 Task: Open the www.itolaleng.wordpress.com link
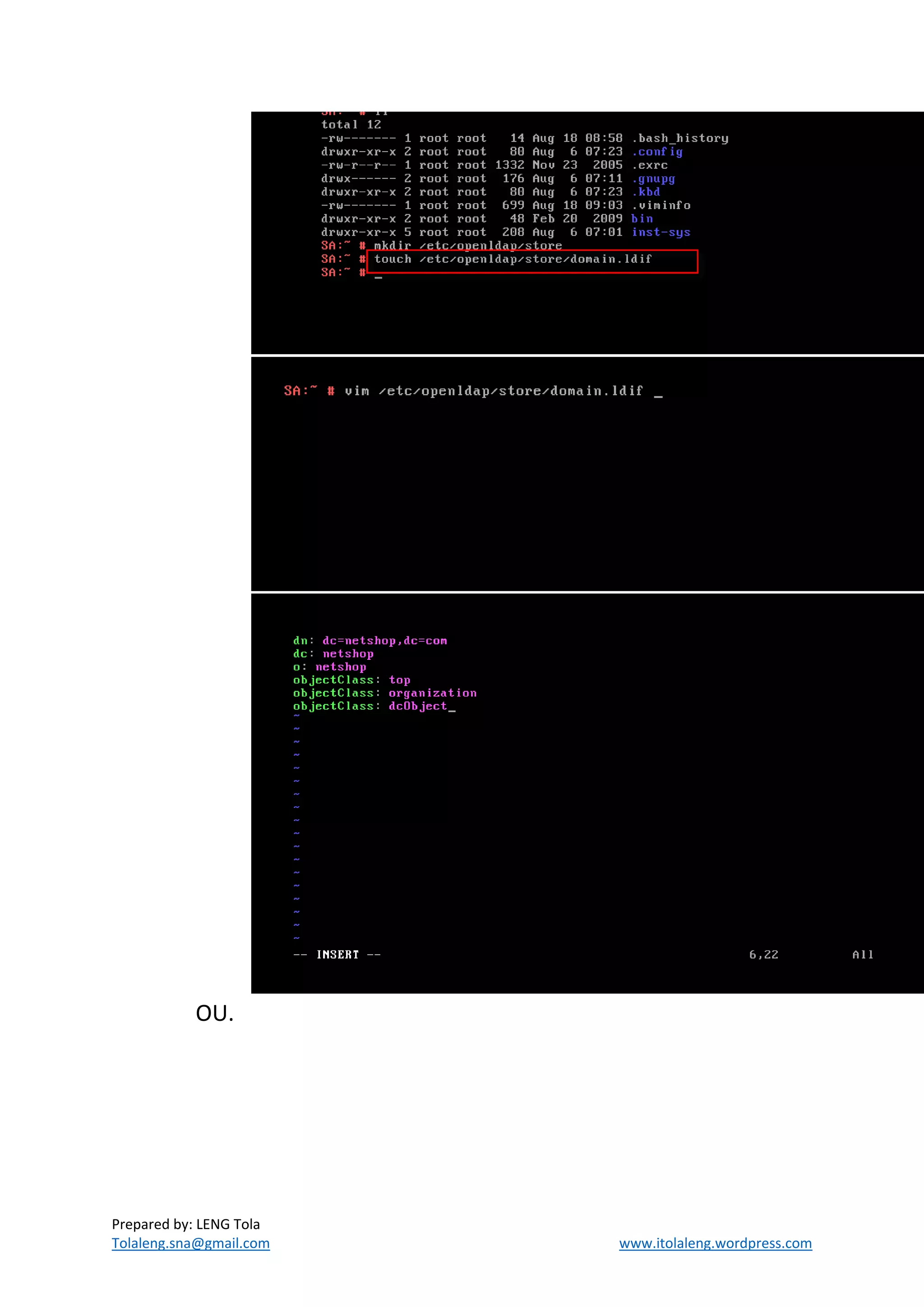tap(715, 1243)
